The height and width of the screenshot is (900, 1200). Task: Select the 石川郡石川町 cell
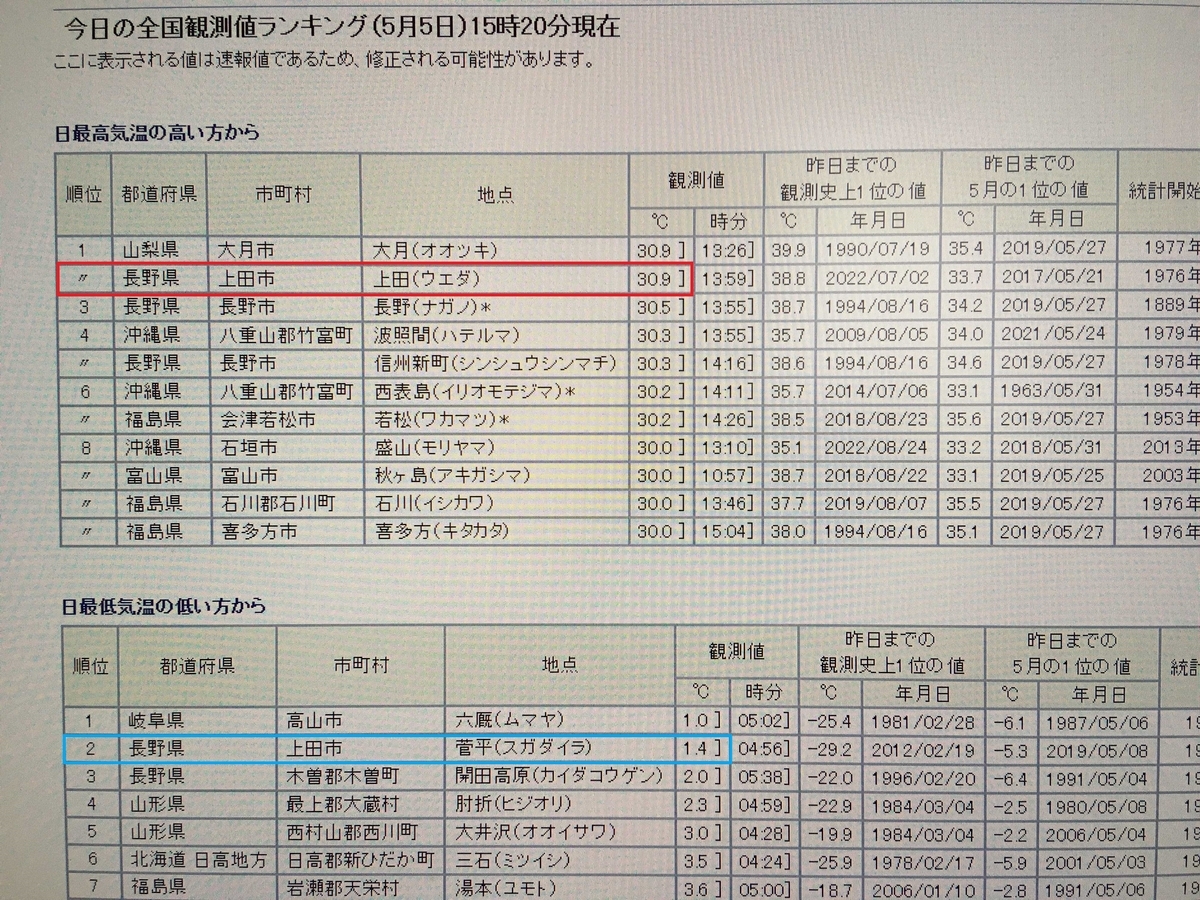coord(277,503)
